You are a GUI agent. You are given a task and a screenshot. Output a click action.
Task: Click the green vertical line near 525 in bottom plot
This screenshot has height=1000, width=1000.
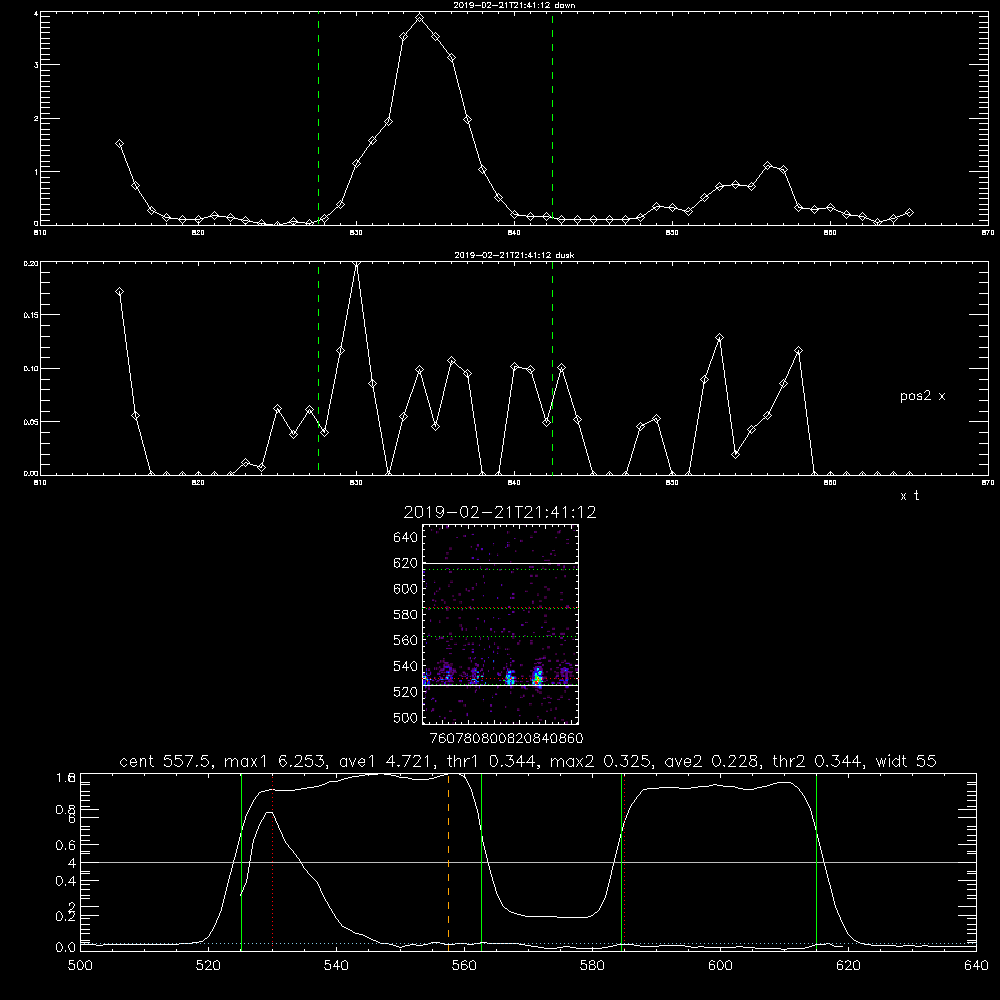coord(241,862)
